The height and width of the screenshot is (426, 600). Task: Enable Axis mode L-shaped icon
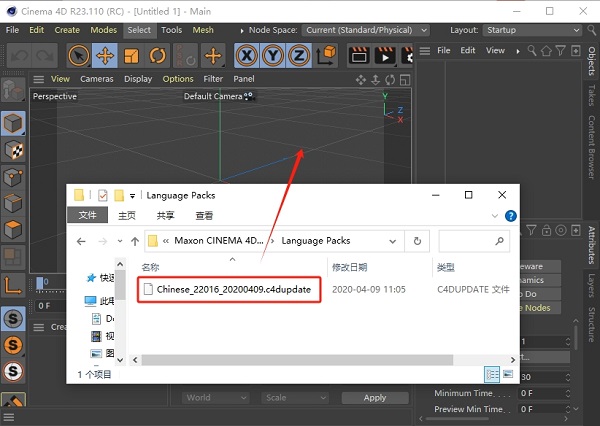(13, 285)
